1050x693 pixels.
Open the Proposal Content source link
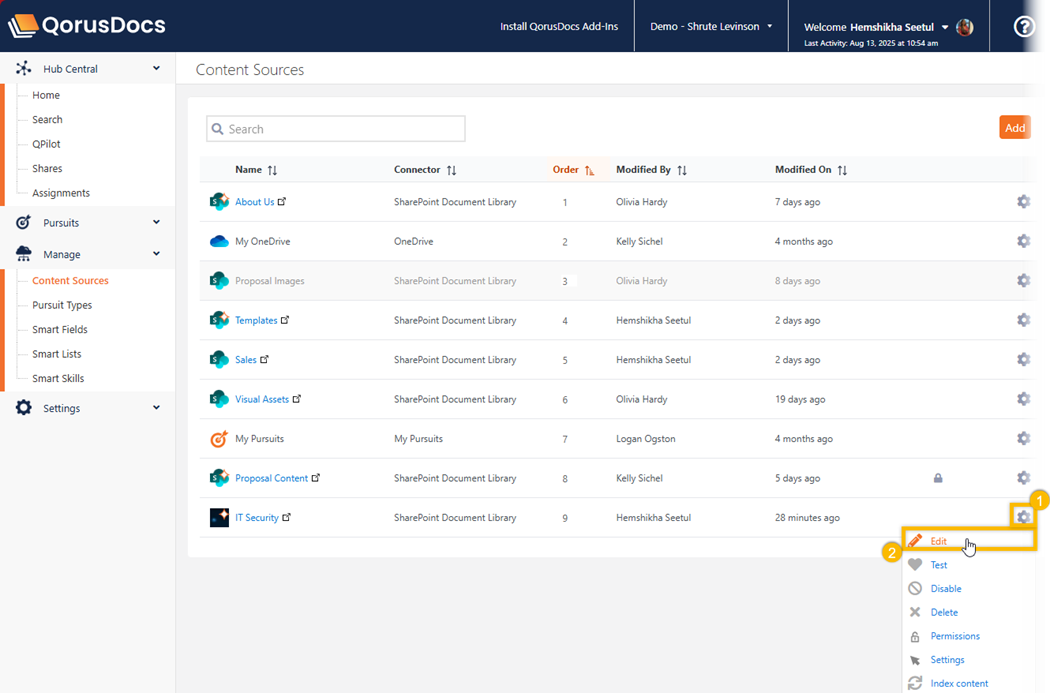[x=271, y=478]
